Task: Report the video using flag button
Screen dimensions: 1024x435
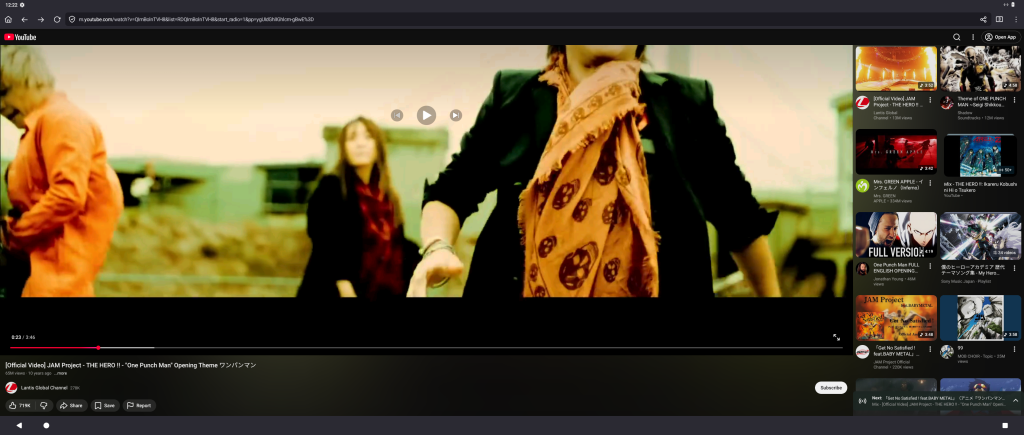Action: coord(139,405)
